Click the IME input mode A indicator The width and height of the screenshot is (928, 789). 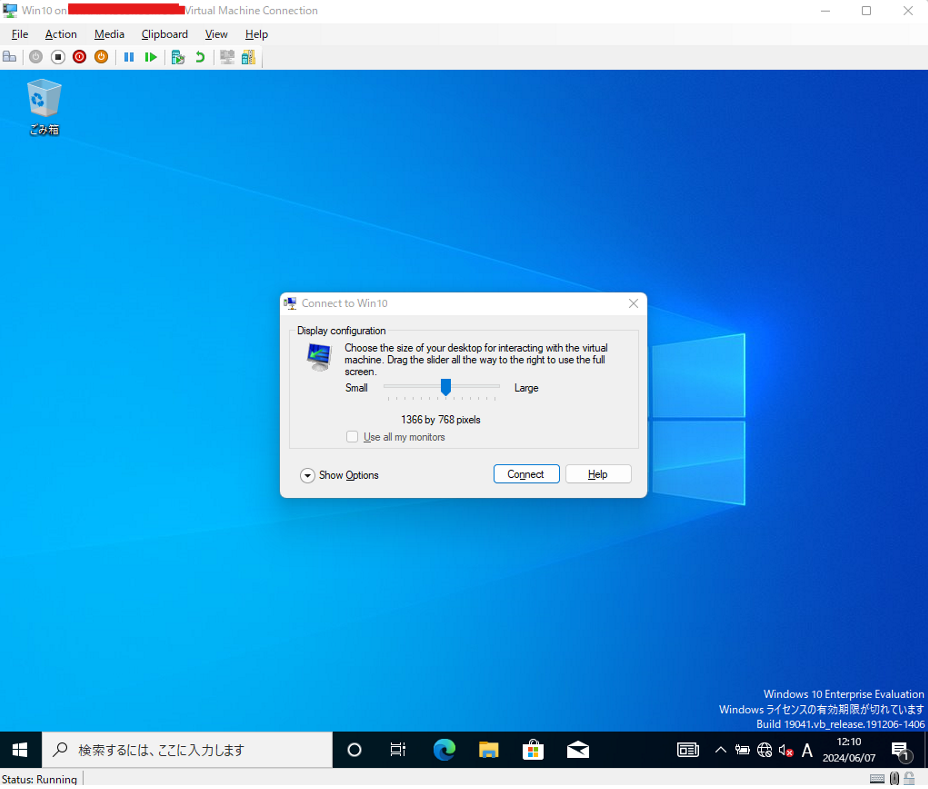tap(807, 750)
